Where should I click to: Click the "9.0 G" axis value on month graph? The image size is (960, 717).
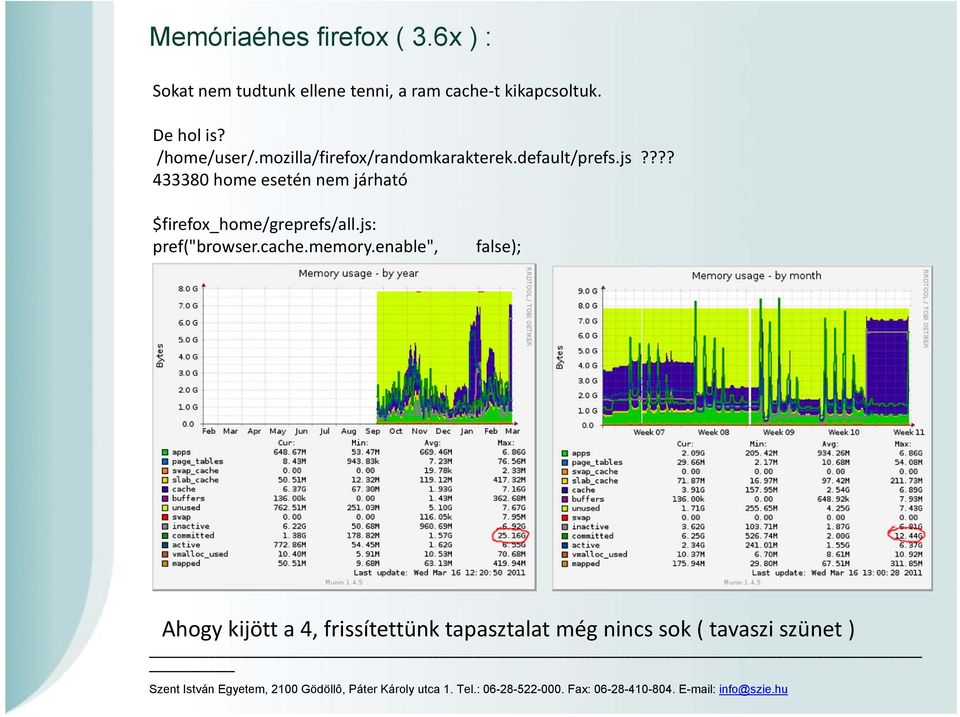click(587, 291)
